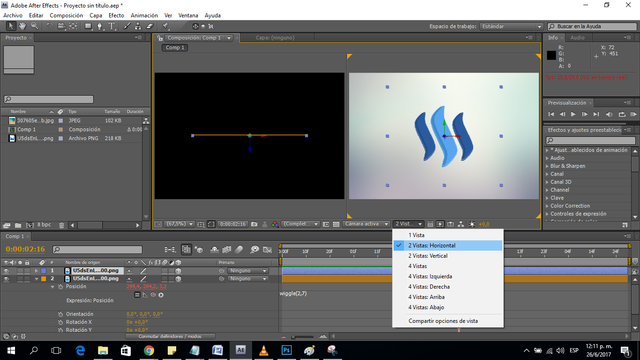Toggle the 3D layer switch for layer 1
The width and height of the screenshot is (640, 360).
click(x=178, y=271)
